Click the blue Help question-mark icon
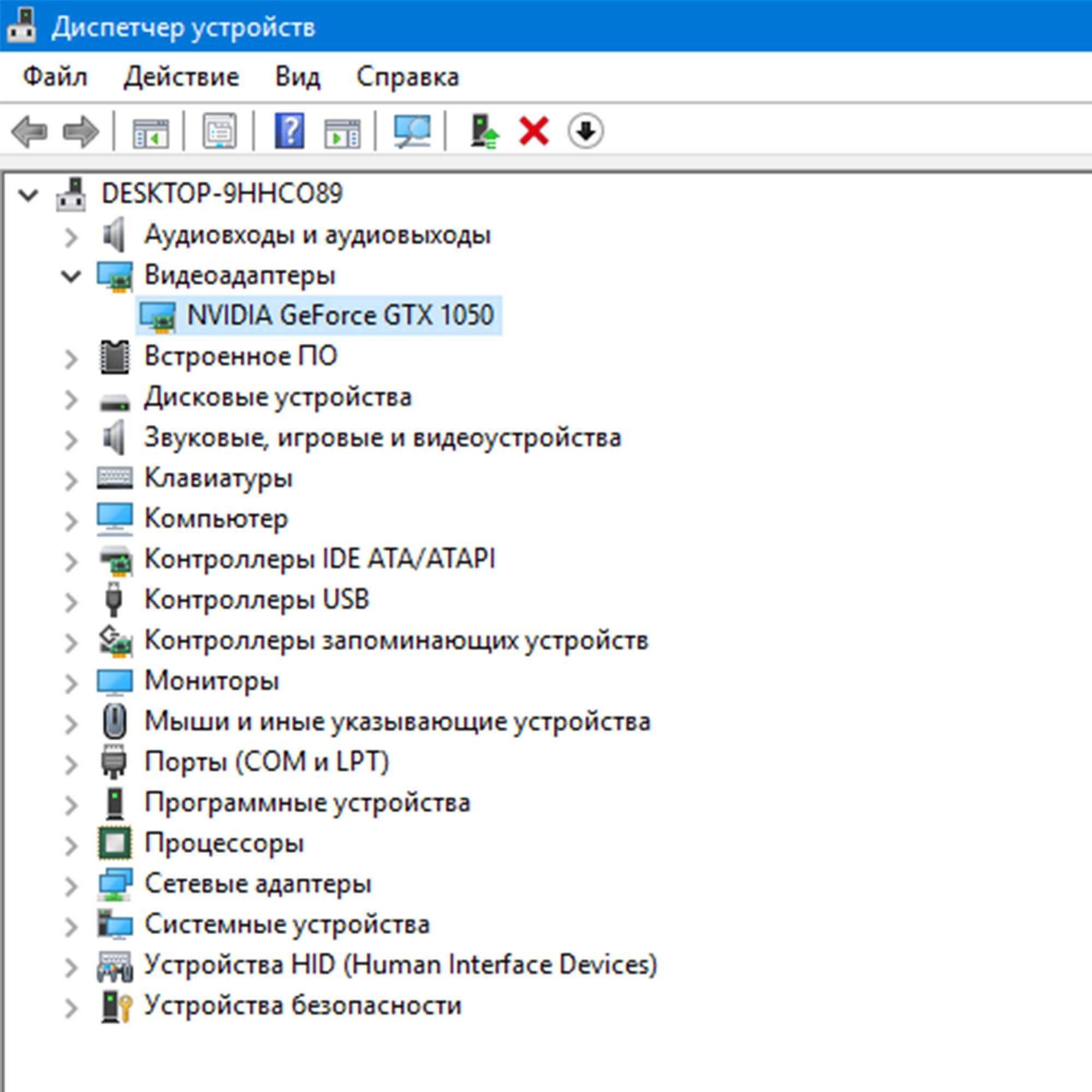 289,131
